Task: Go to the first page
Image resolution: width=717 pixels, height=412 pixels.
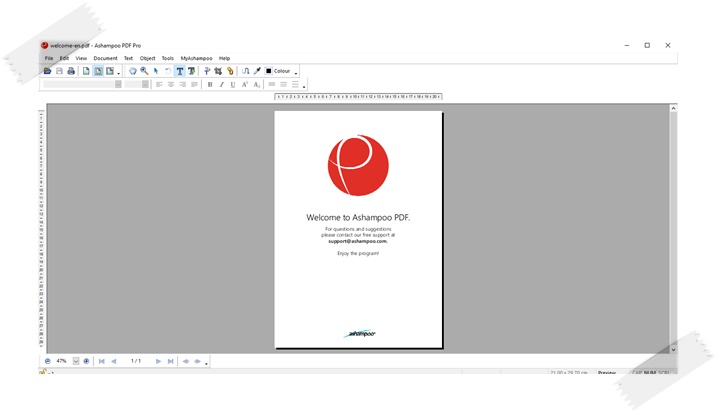Action: point(102,361)
